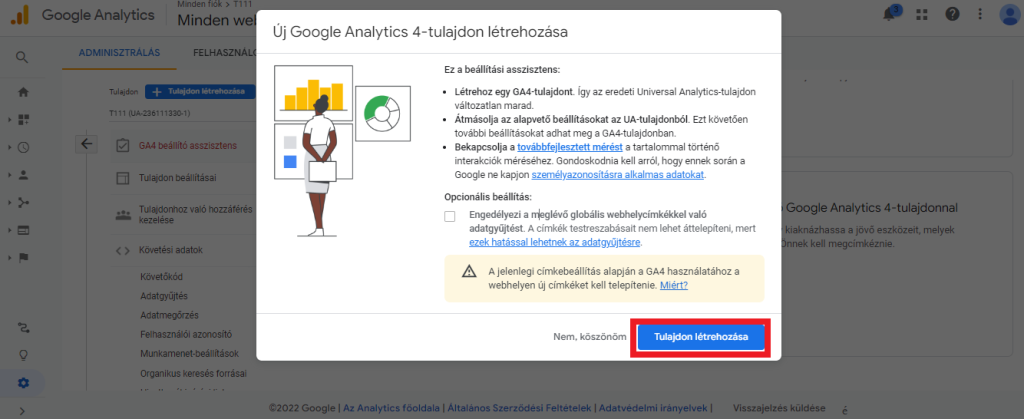
Task: Expand the behavior section arrow in the sidebar
Action: click(9, 230)
